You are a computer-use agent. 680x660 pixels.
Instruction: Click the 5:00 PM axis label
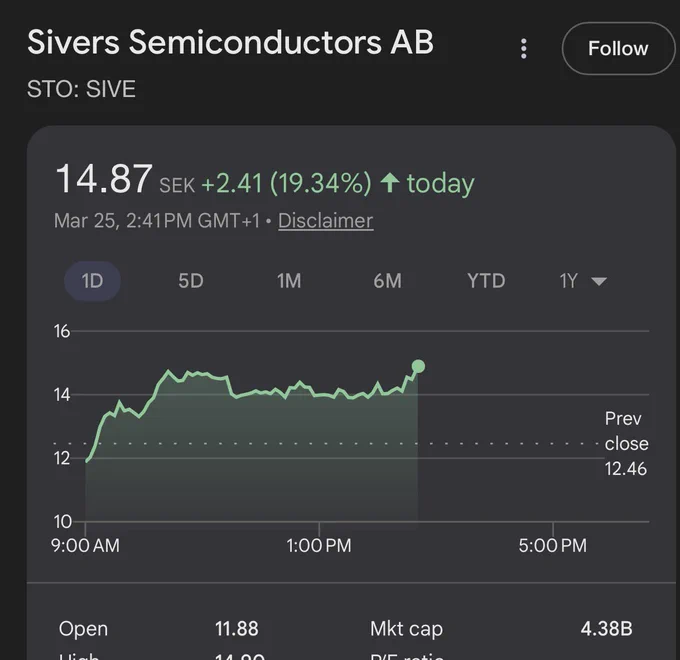(x=552, y=546)
